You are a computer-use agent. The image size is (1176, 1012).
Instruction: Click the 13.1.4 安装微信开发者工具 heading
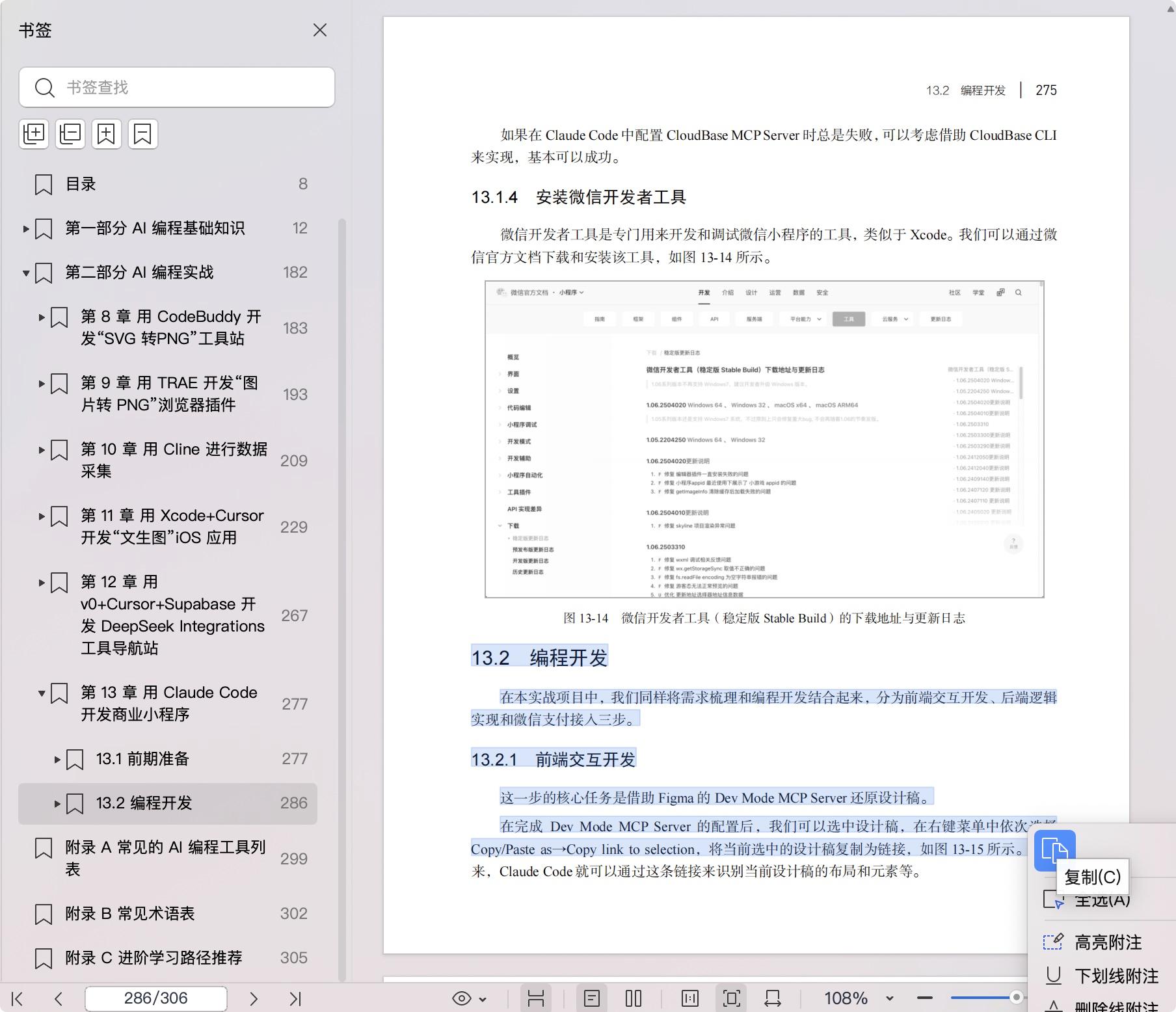[x=579, y=197]
